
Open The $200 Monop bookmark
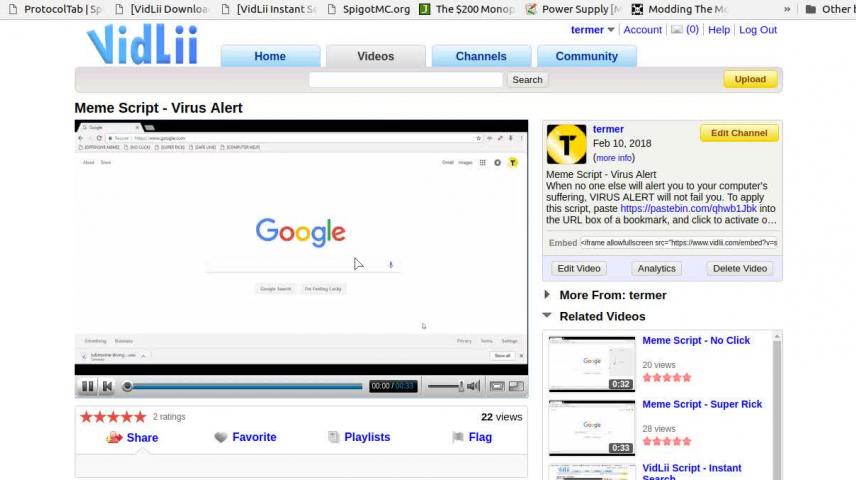pos(467,9)
